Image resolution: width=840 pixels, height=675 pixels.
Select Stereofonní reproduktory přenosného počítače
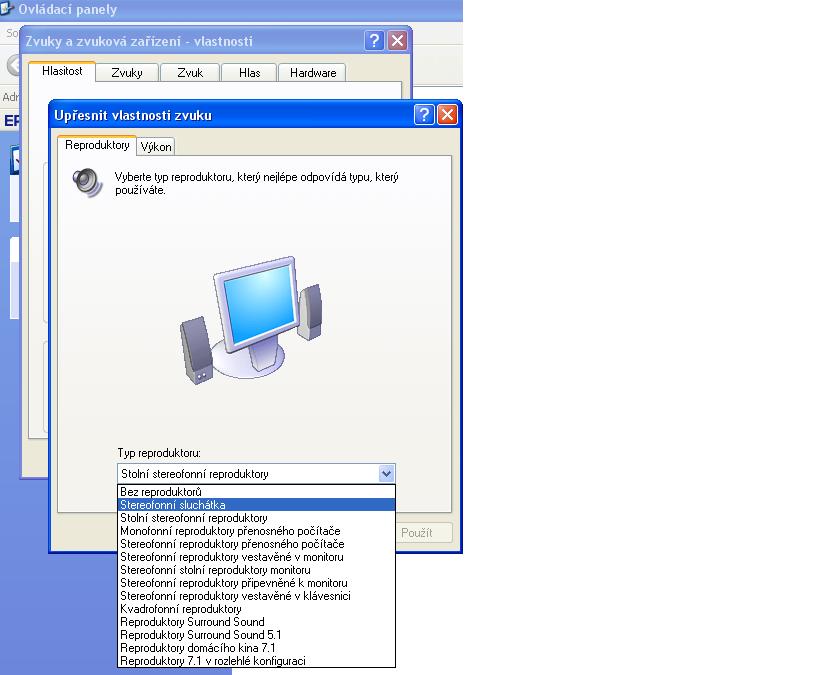(256, 544)
